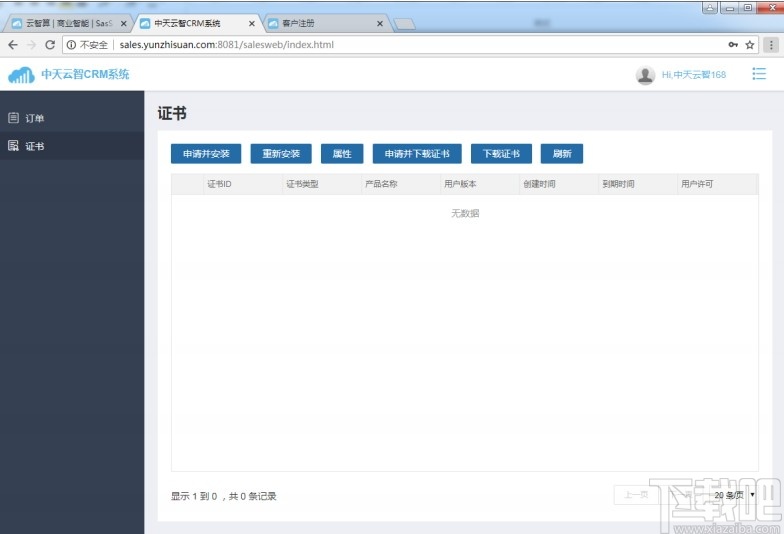
Task: Click the cloud logo of 中天云智CRM系统
Action: pyautogui.click(x=22, y=74)
